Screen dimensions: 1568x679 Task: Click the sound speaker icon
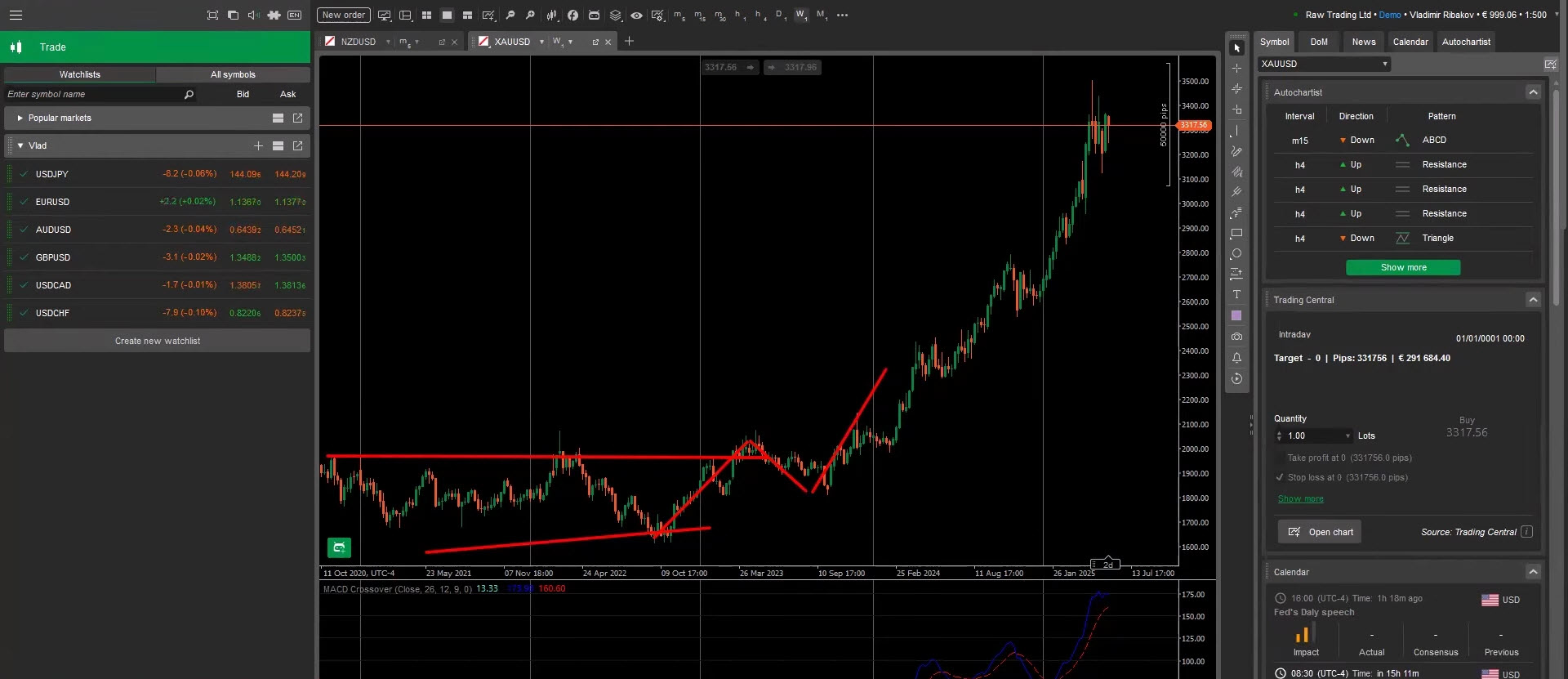253,15
